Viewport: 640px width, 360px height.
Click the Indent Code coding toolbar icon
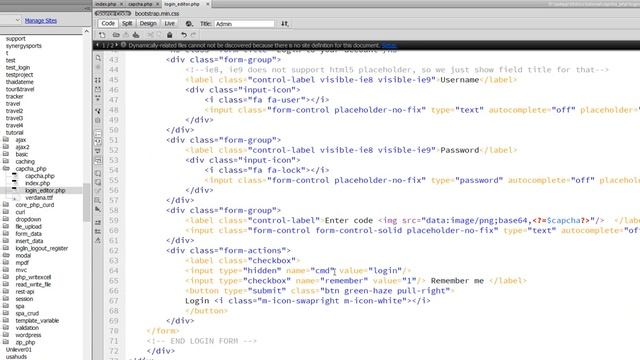click(98, 222)
